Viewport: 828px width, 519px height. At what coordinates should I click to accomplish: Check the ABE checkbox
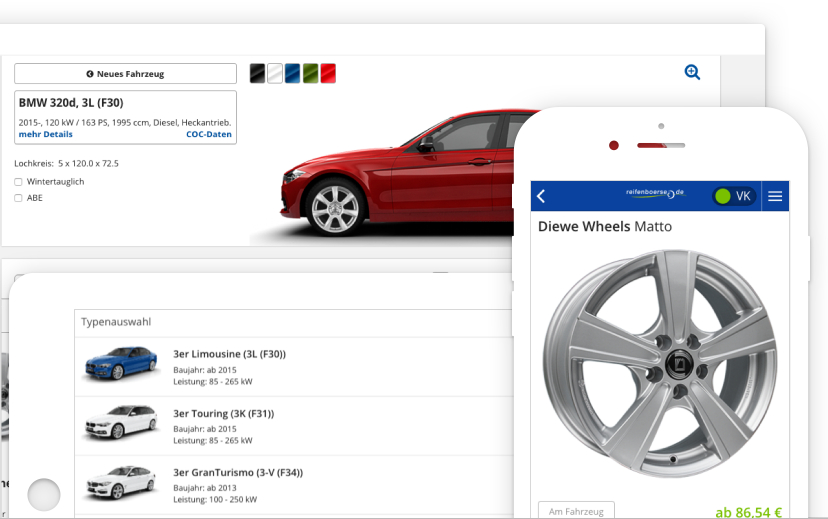tap(19, 198)
